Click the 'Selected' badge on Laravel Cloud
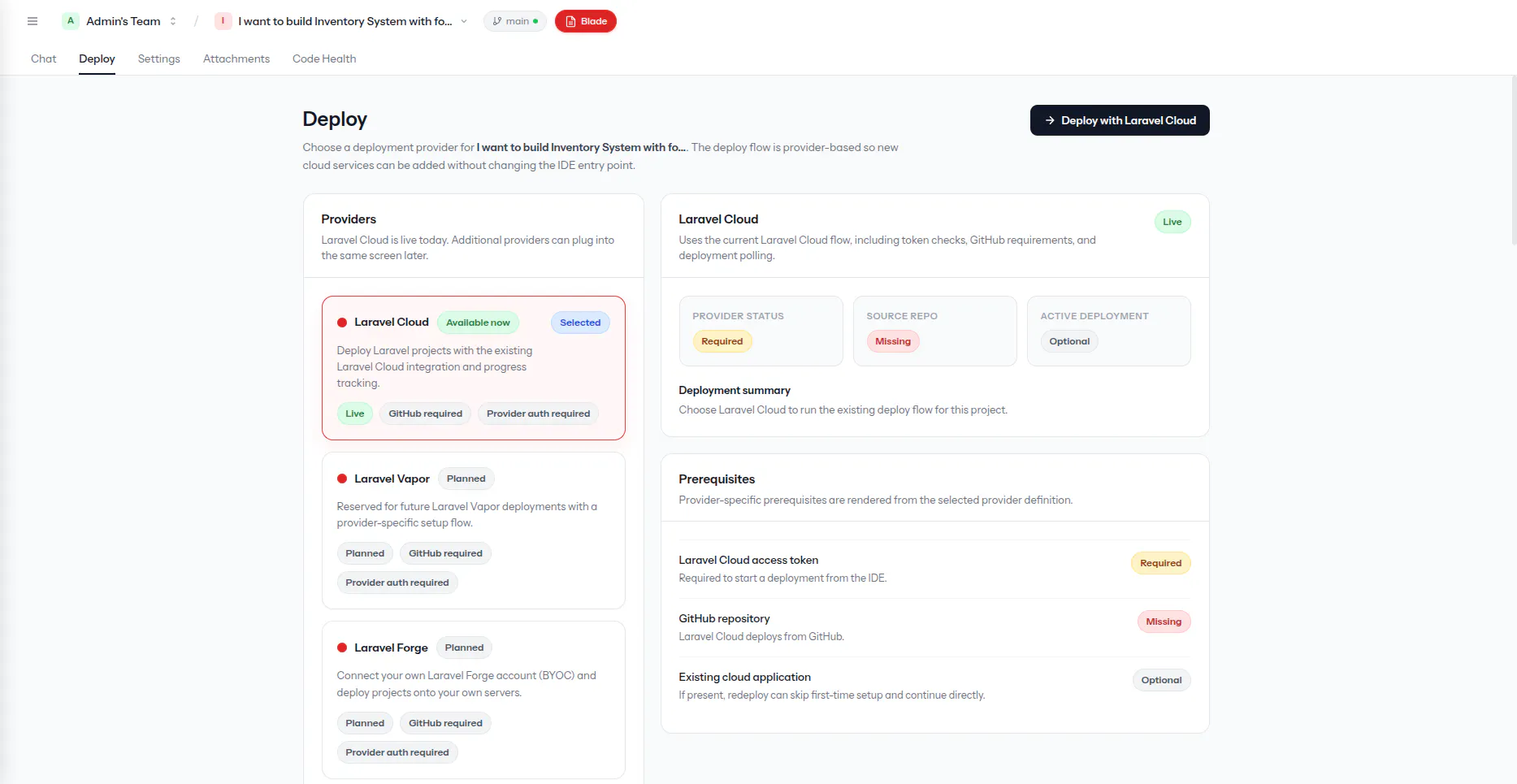1517x784 pixels. (x=580, y=323)
